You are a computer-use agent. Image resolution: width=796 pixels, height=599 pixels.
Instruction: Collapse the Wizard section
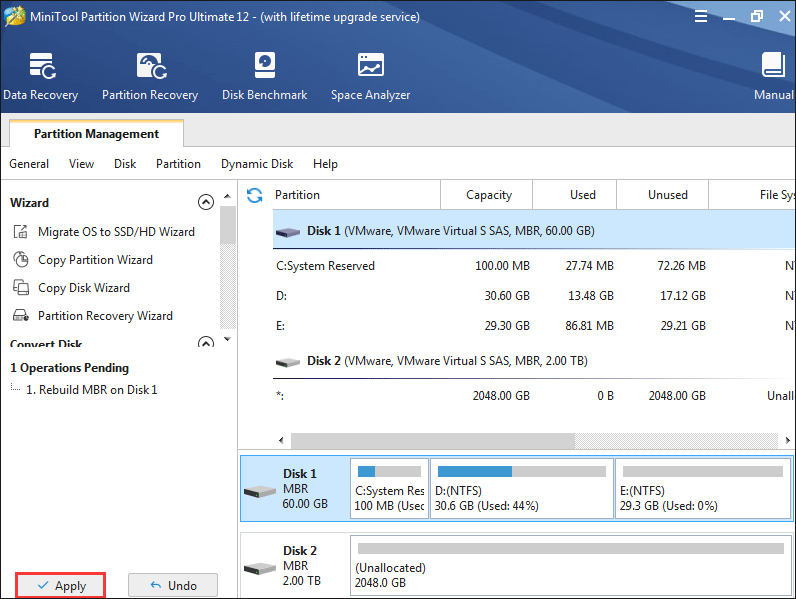tap(206, 203)
